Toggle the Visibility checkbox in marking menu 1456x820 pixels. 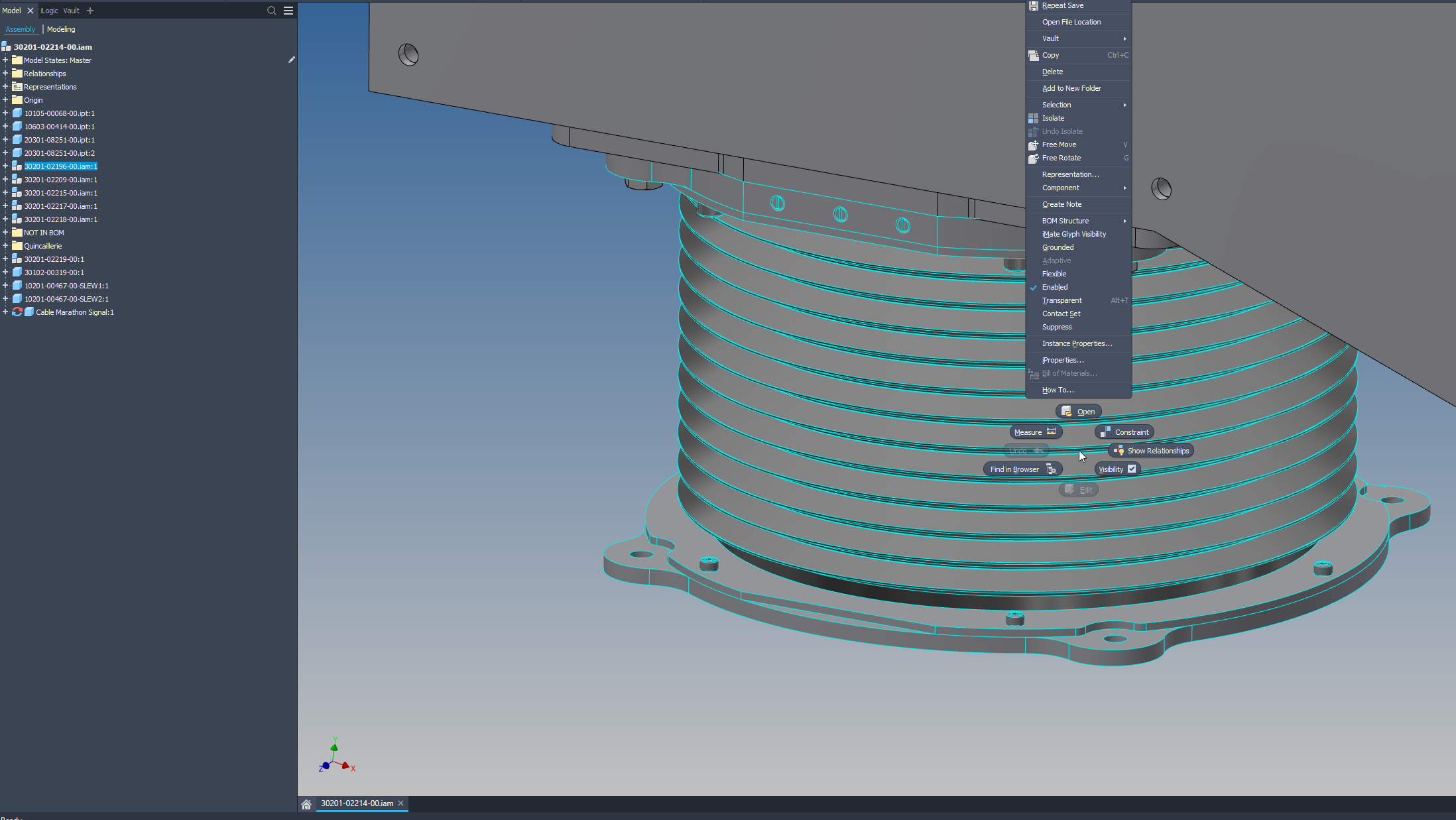1132,469
